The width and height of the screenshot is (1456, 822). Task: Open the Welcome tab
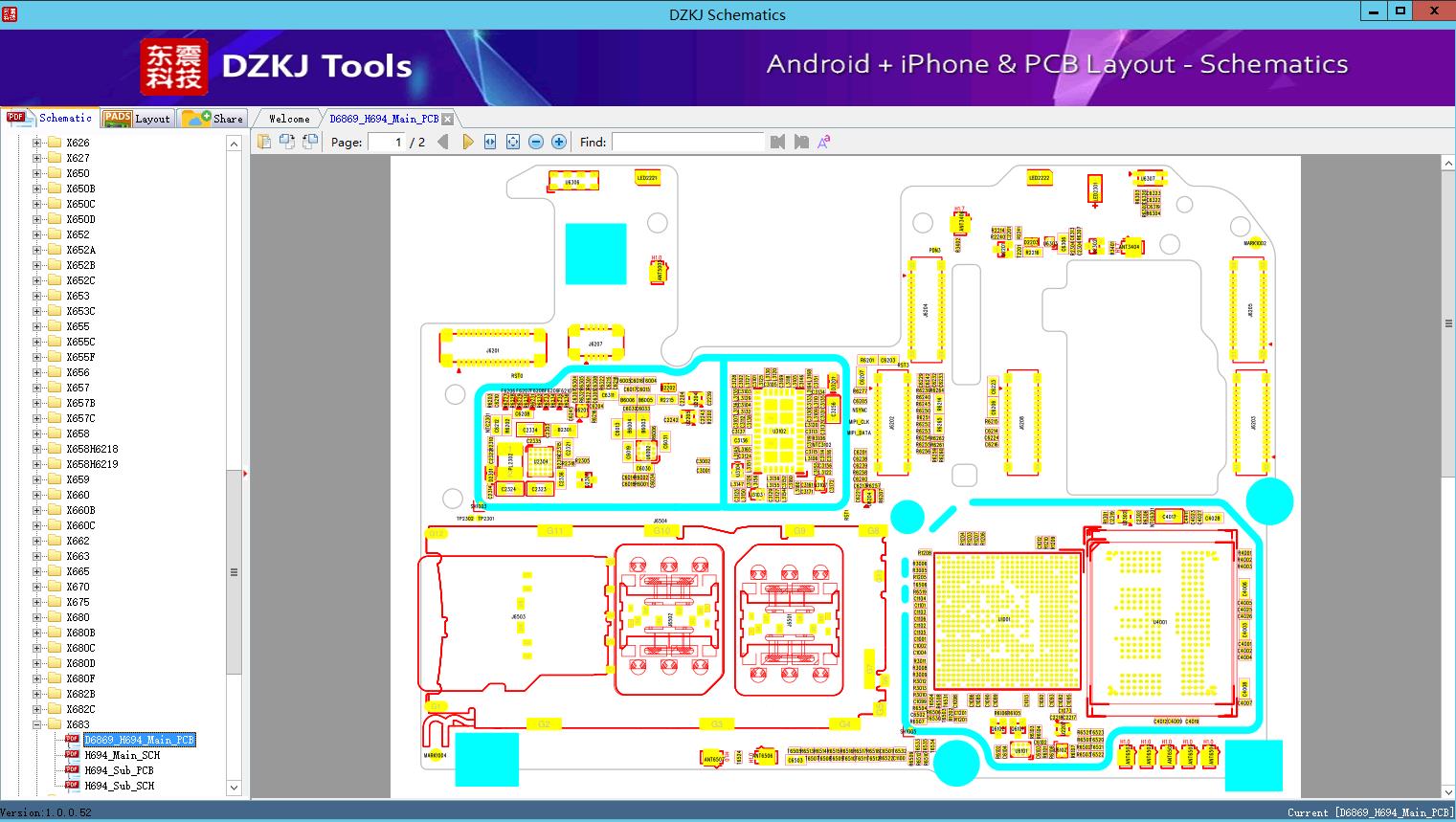pos(289,119)
